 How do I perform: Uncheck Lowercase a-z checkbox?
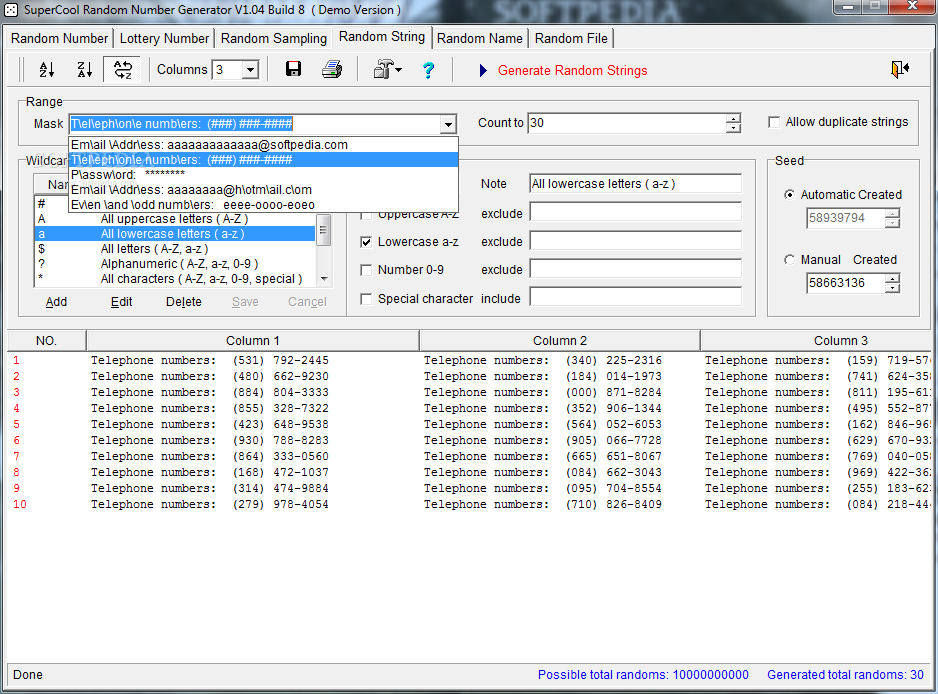click(366, 242)
